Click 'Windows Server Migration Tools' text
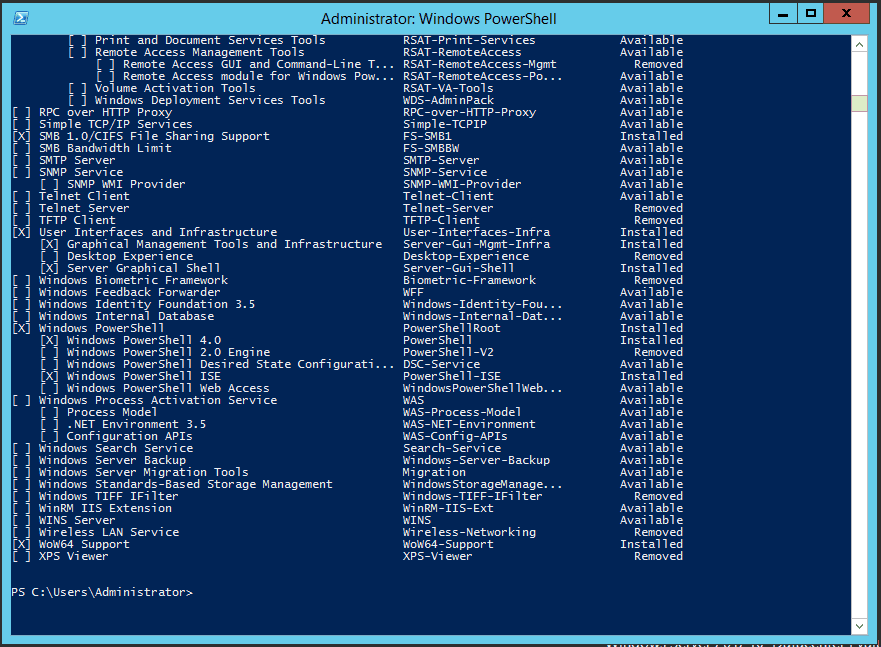Viewport: 881px width, 647px height. click(x=143, y=472)
